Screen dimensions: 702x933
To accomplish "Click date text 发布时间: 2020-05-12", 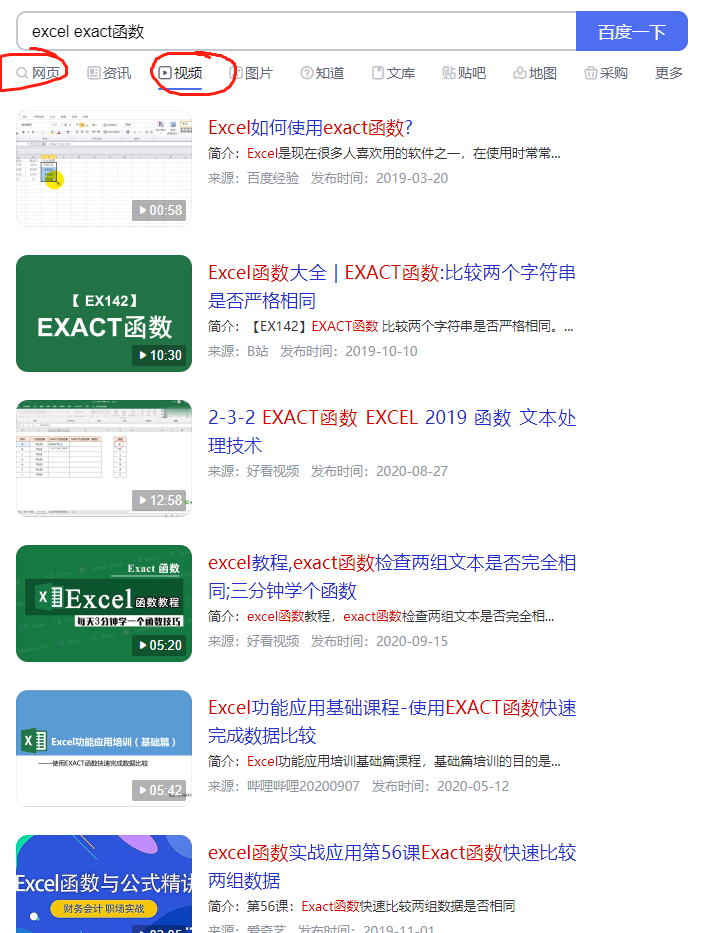I will 440,787.
